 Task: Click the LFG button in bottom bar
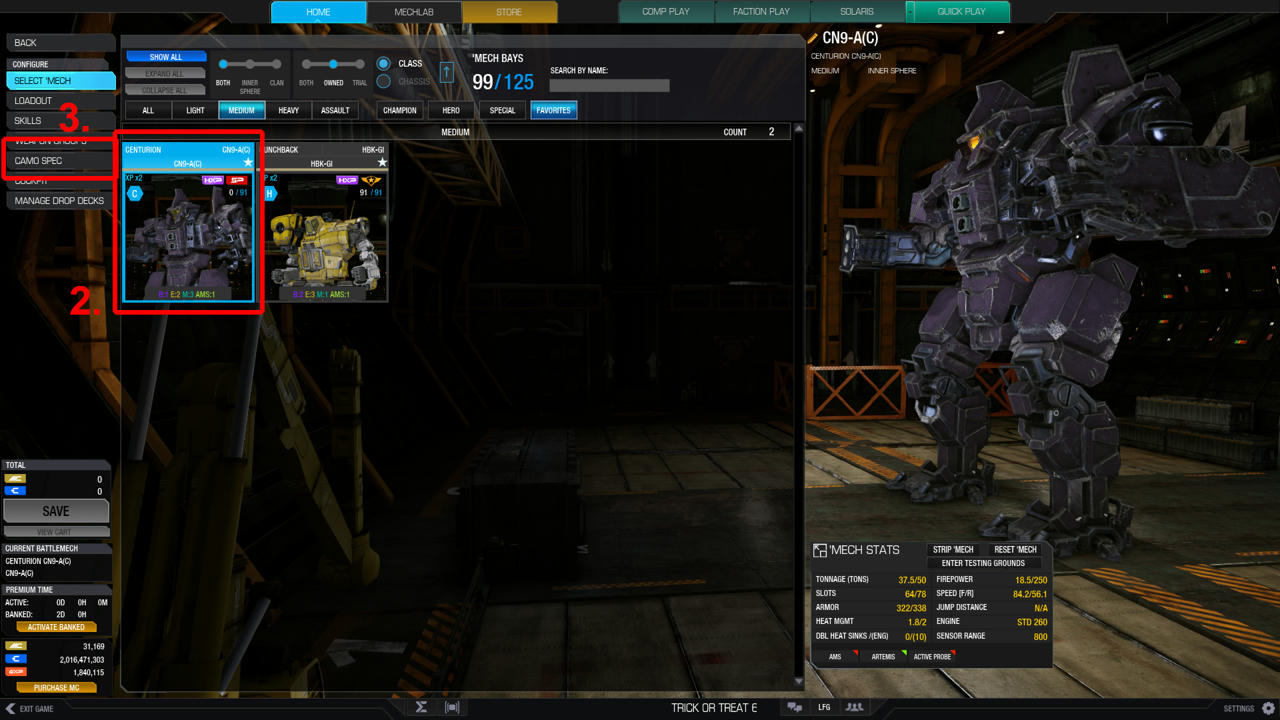(x=824, y=707)
